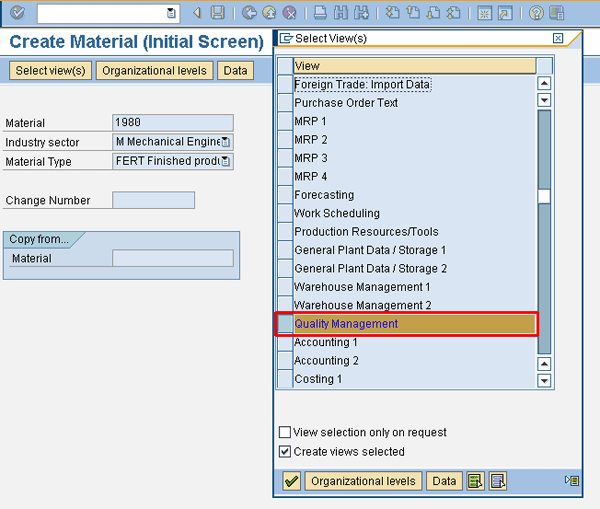
Task: Click Organizational levels button in dialog
Action: click(x=363, y=481)
